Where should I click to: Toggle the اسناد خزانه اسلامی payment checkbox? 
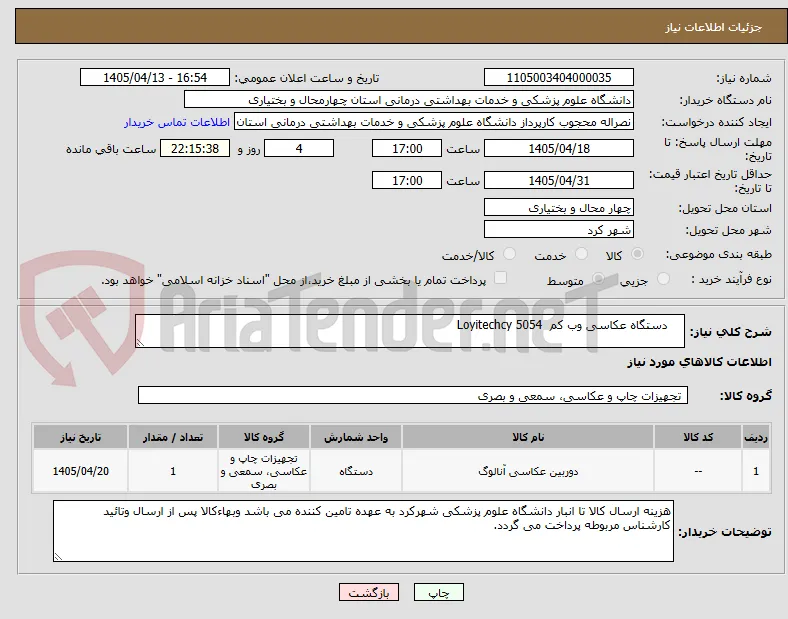coord(500,278)
